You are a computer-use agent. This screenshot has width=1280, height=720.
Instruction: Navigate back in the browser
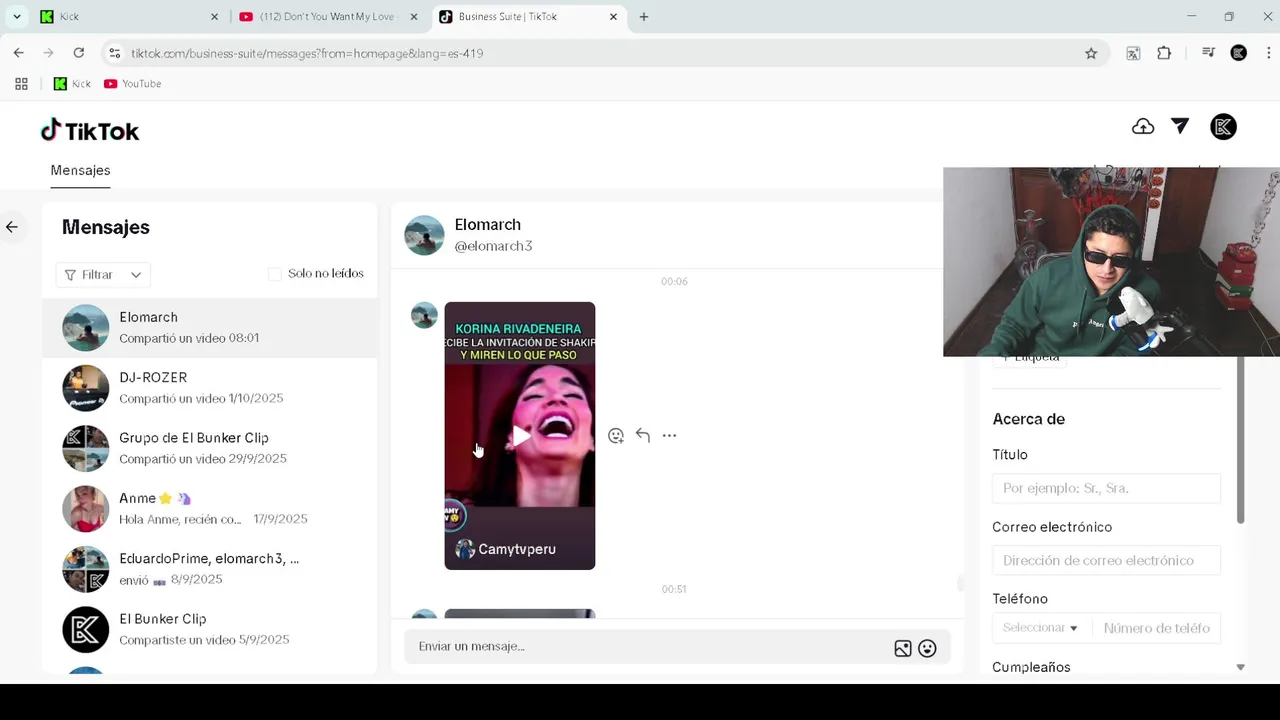point(18,53)
